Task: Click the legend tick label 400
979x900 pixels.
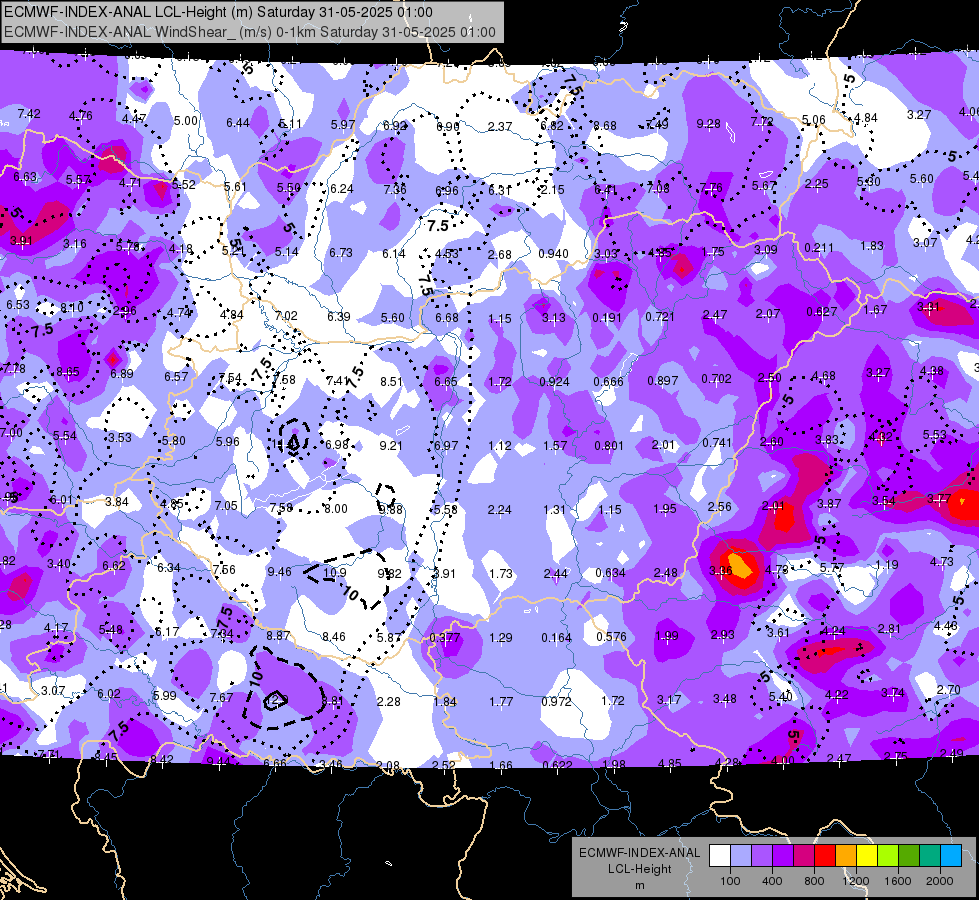Action: tap(772, 881)
